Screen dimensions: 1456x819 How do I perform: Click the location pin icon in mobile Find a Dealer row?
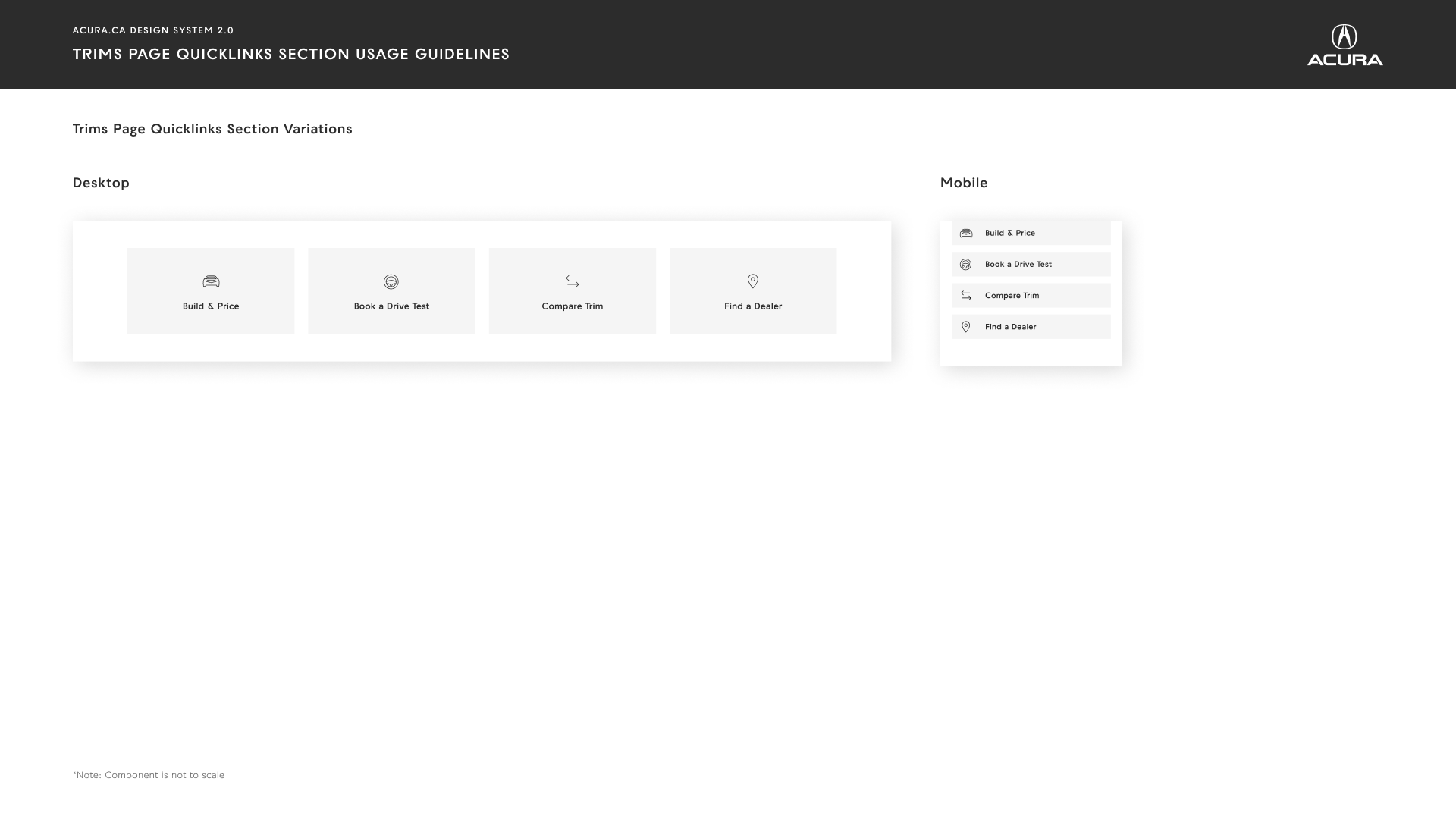click(x=966, y=327)
